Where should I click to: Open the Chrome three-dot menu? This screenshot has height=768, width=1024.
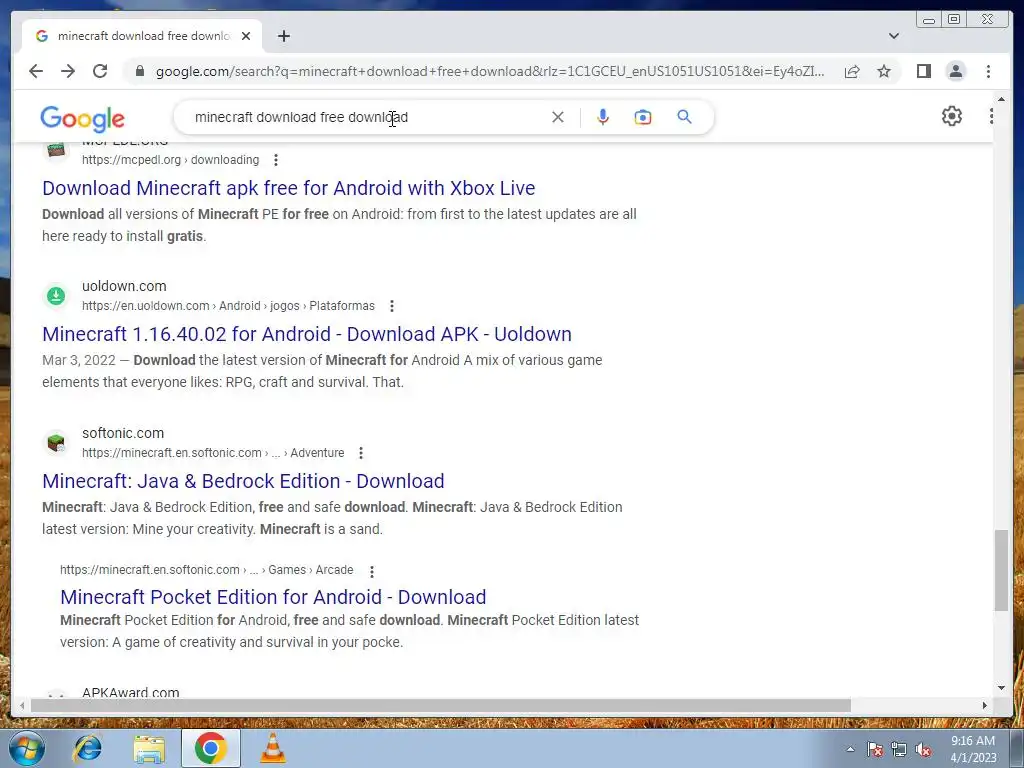988,71
